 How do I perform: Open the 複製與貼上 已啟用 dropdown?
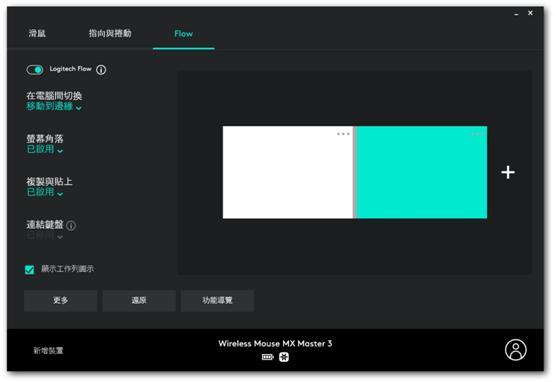click(x=45, y=193)
